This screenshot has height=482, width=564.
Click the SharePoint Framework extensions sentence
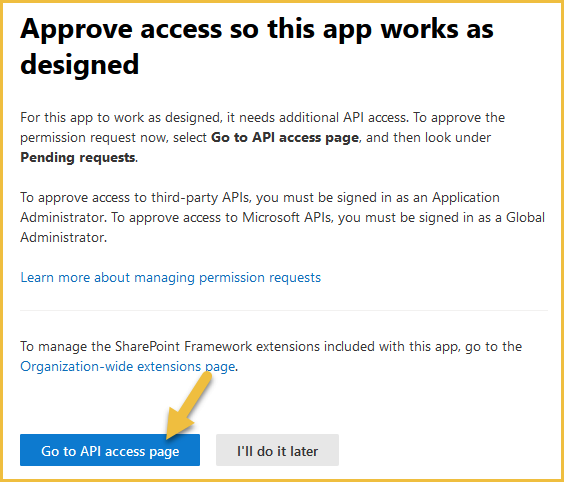coord(271,356)
